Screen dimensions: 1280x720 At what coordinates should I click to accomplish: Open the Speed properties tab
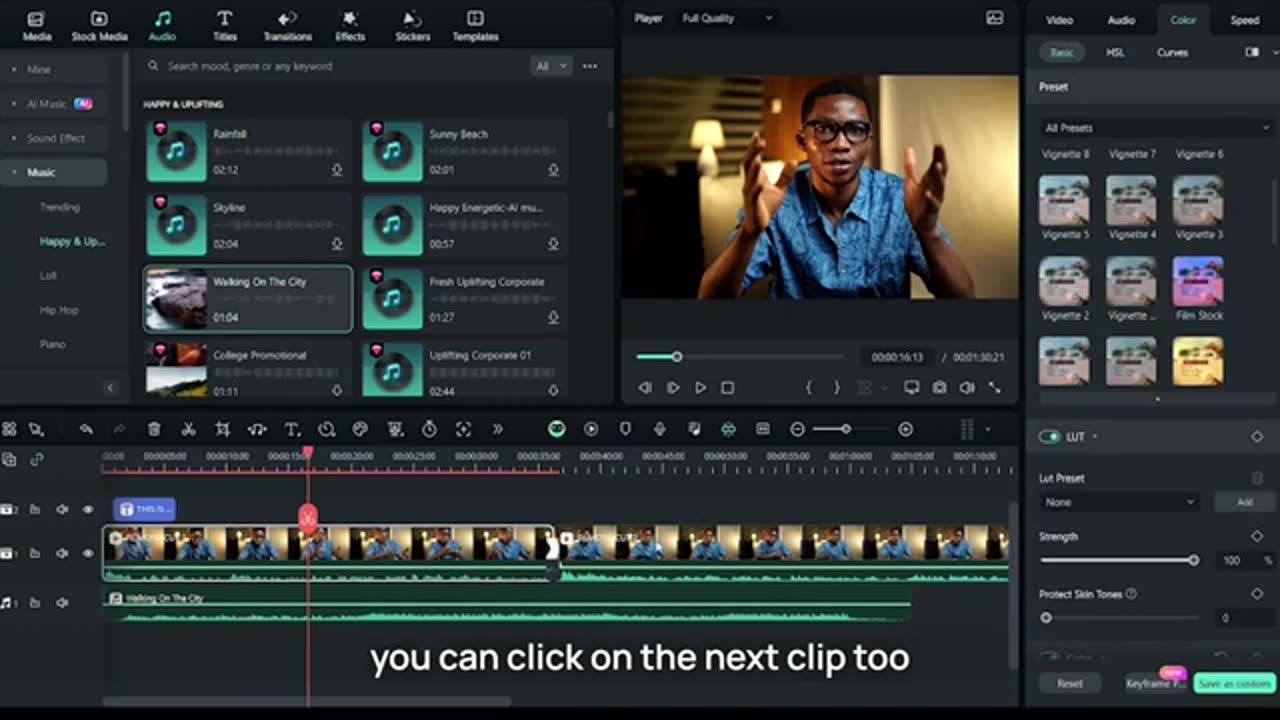(x=1244, y=20)
